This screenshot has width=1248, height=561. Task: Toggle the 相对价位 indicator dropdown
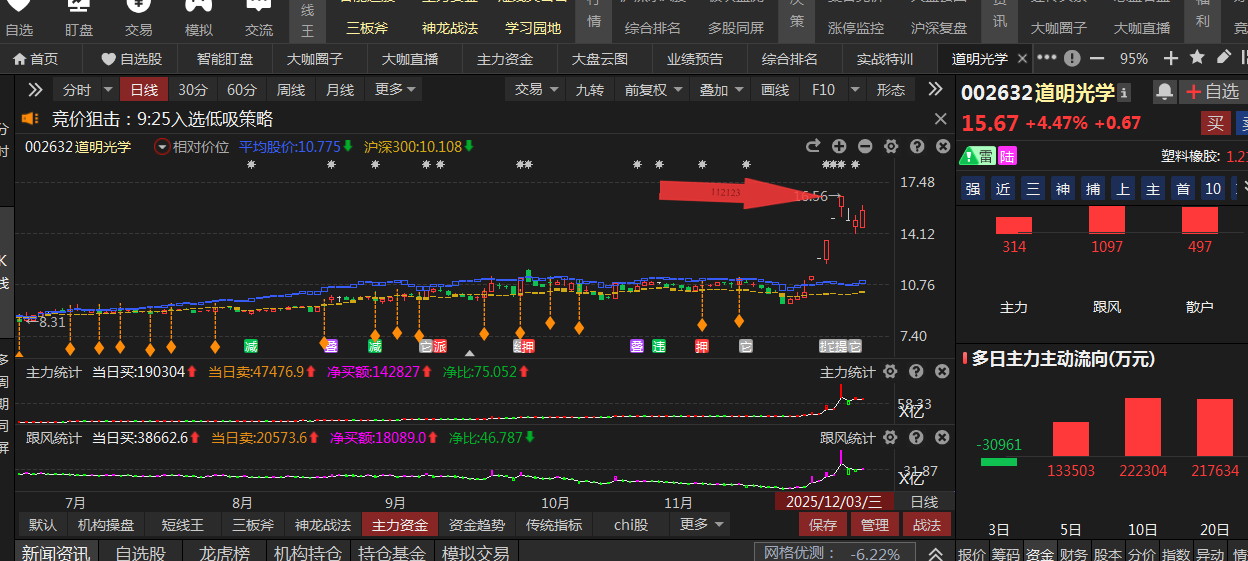pos(163,147)
